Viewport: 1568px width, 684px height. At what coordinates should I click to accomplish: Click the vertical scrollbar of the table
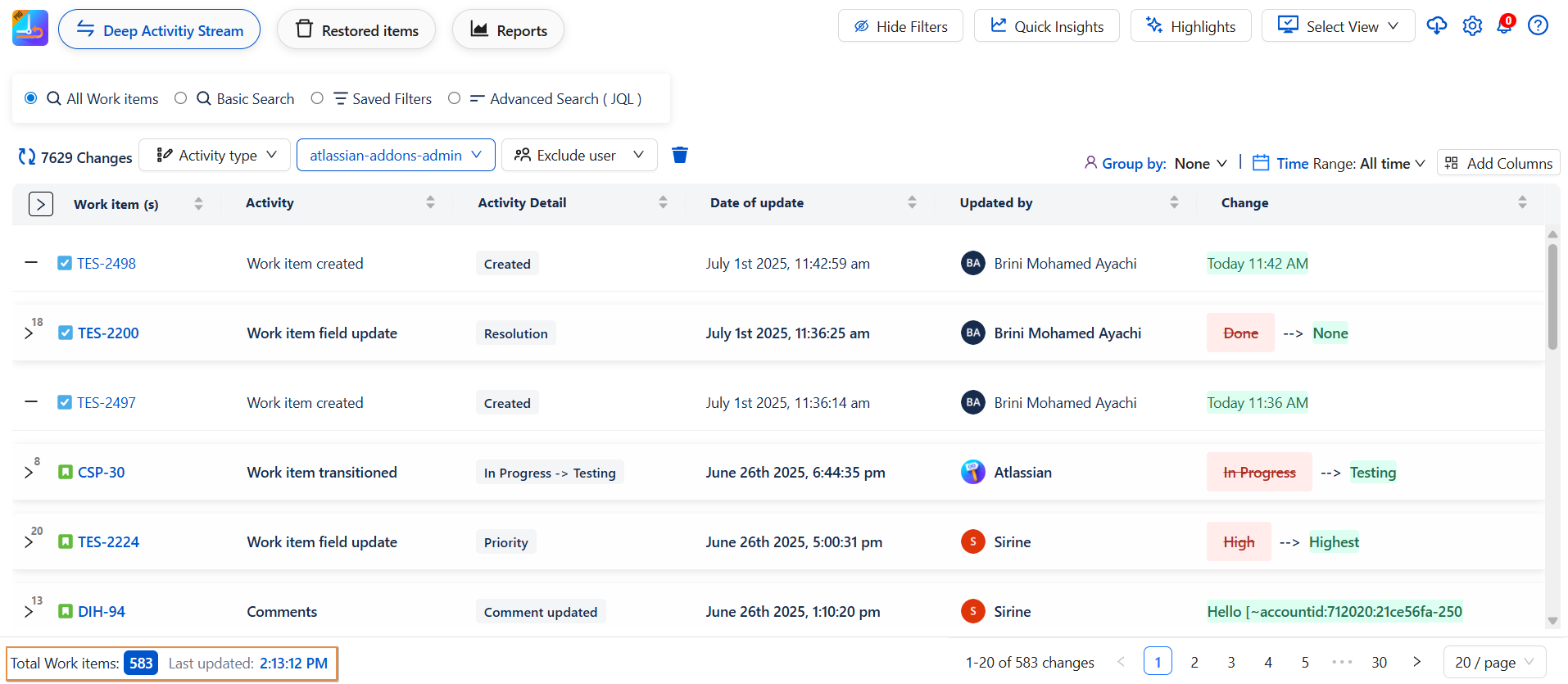click(1552, 295)
